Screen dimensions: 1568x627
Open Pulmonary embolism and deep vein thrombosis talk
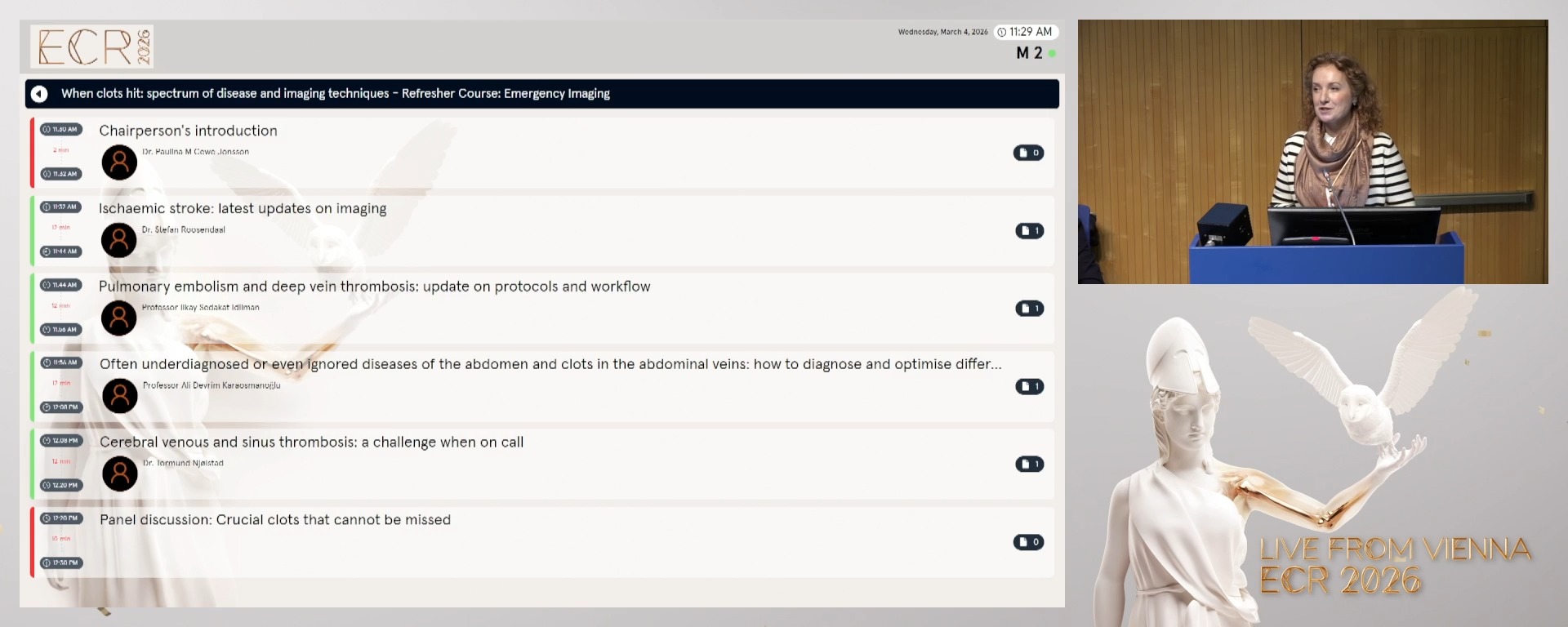[x=374, y=287]
